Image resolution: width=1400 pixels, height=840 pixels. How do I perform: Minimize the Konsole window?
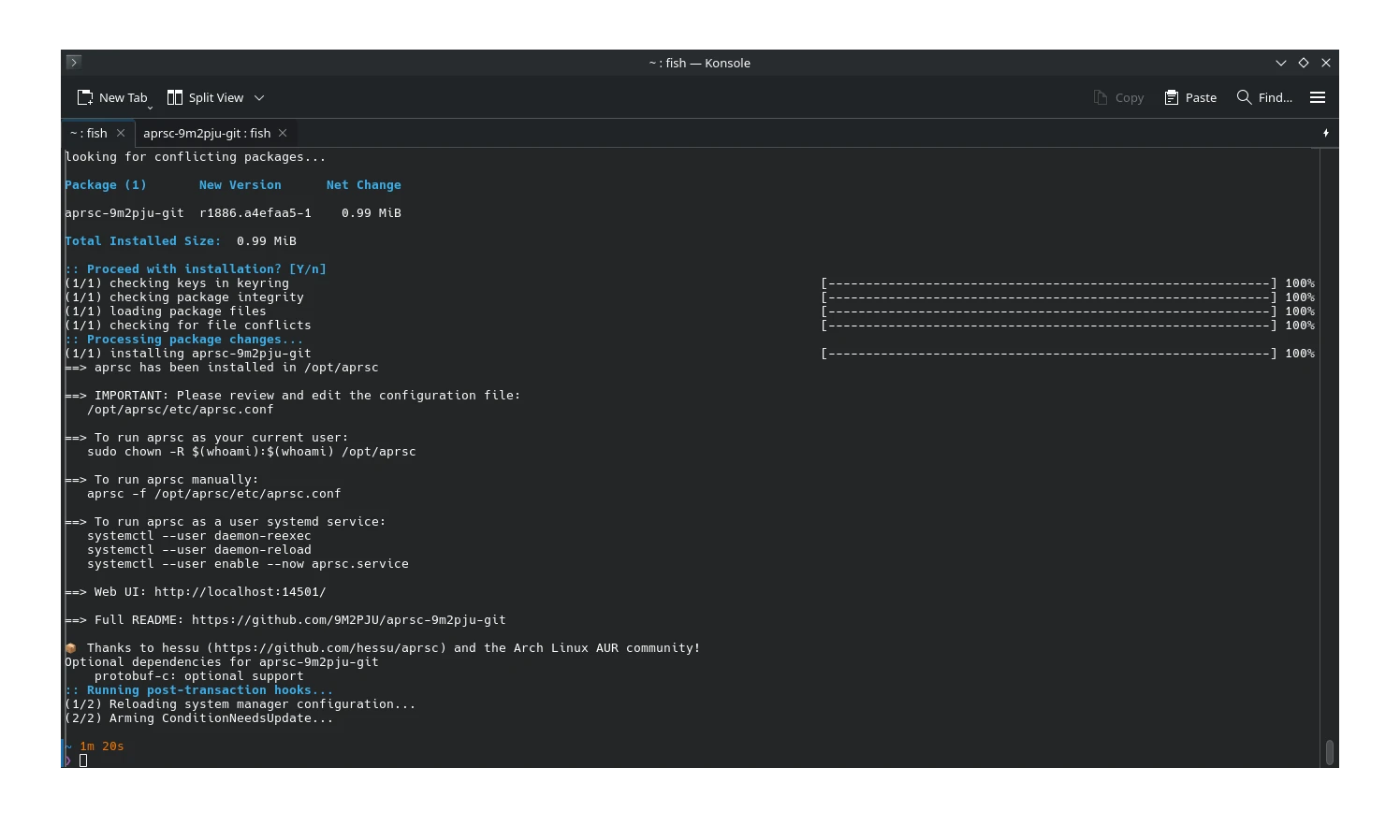[x=1281, y=63]
